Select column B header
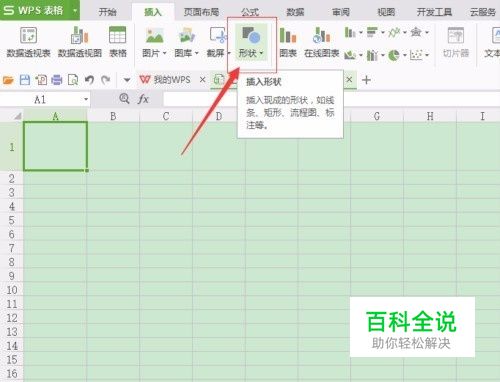Viewport: 500px width, 382px height. (113, 116)
